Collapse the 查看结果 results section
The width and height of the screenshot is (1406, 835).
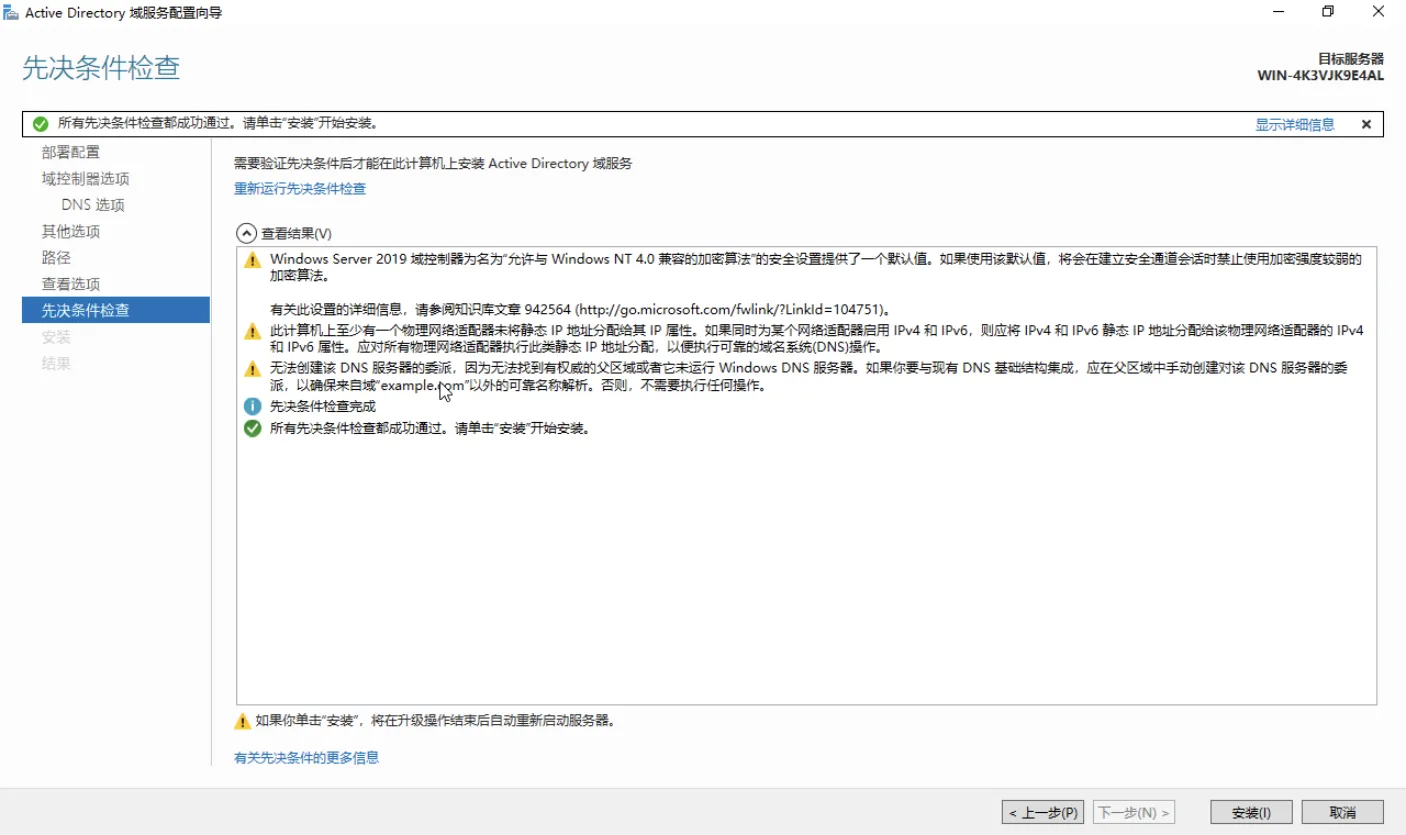click(x=246, y=233)
